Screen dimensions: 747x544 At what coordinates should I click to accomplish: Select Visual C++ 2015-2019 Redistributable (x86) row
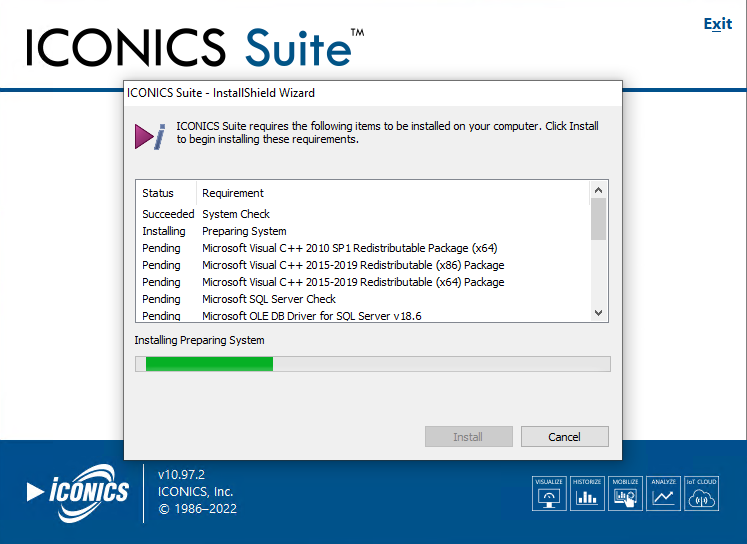coord(363,265)
